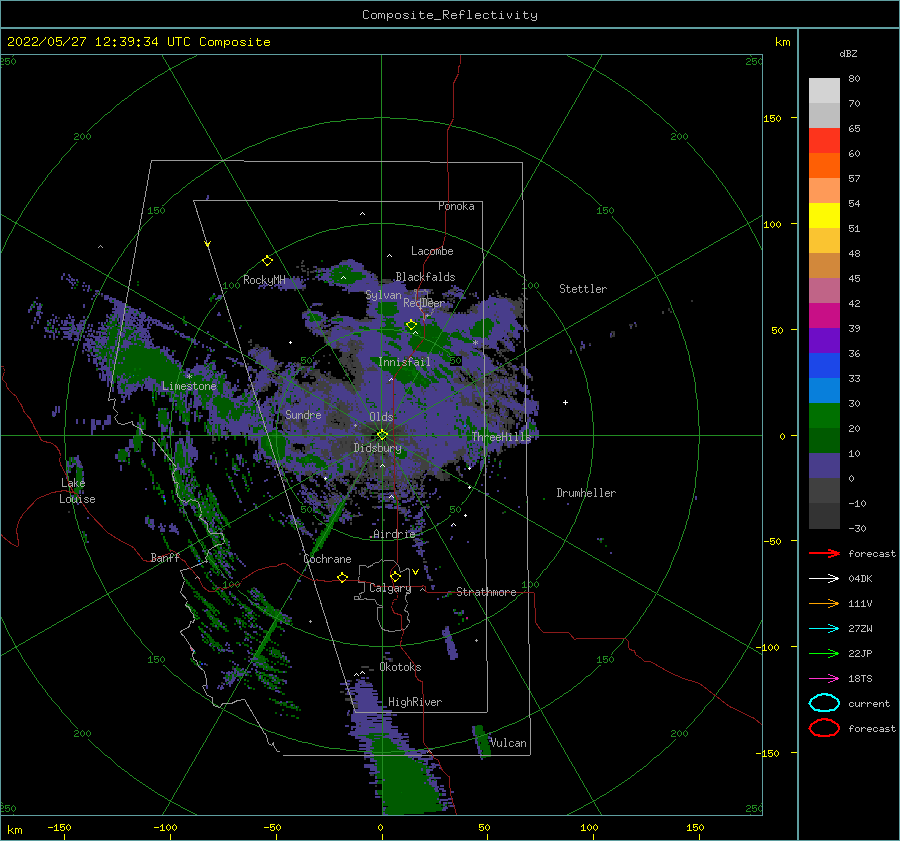Click the Airdrie town label
Image resolution: width=900 pixels, height=841 pixels.
point(394,534)
